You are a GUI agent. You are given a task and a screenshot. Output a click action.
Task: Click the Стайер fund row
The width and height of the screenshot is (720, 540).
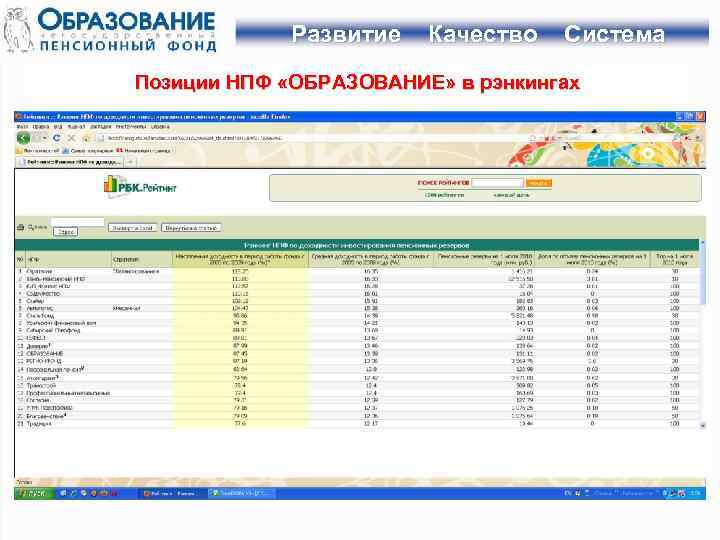pos(357,301)
